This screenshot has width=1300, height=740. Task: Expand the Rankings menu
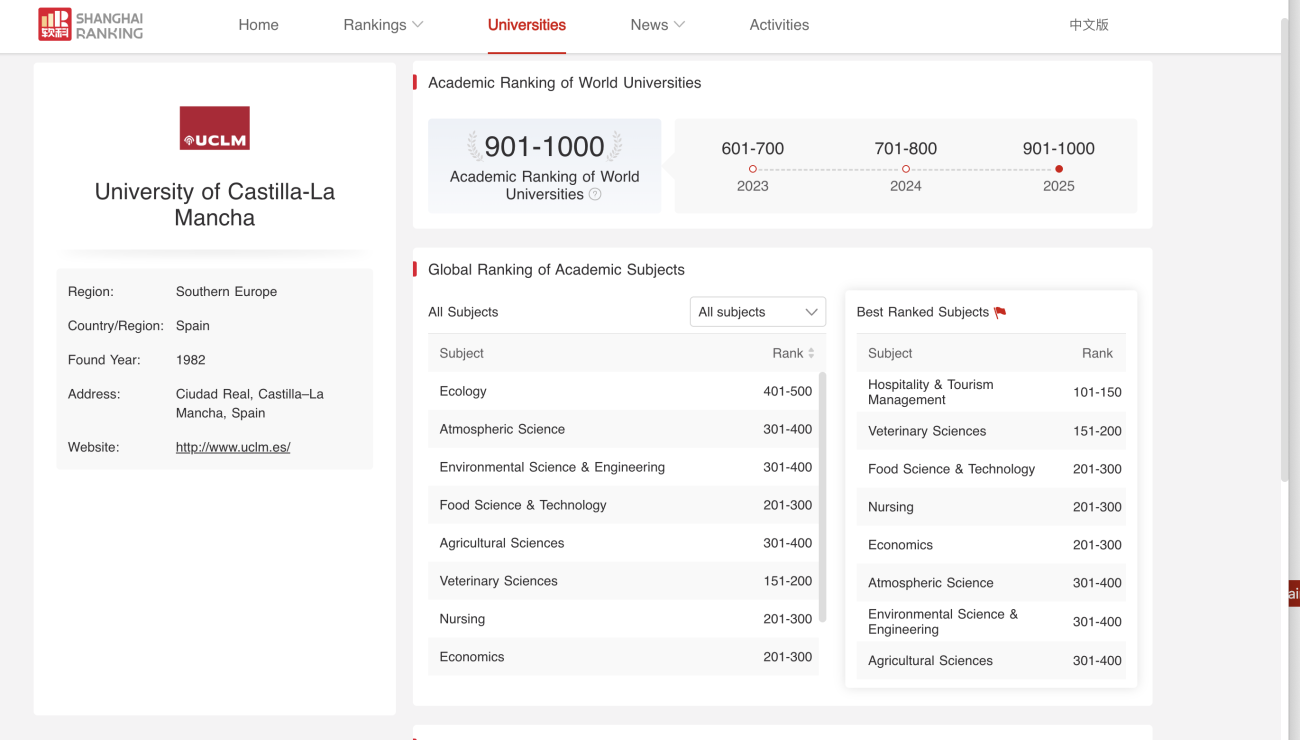(x=383, y=25)
